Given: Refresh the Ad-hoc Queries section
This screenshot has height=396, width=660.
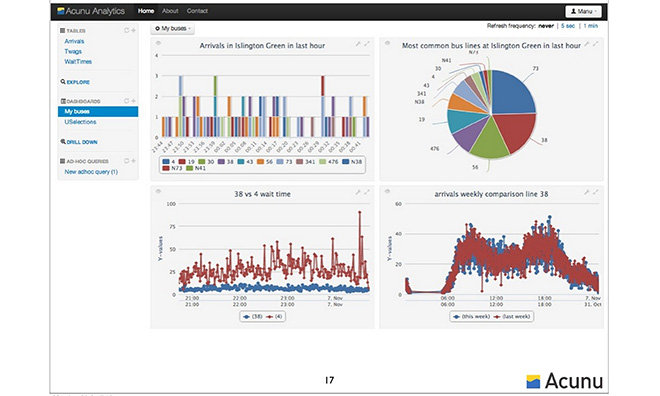Looking at the screenshot, I should [126, 161].
